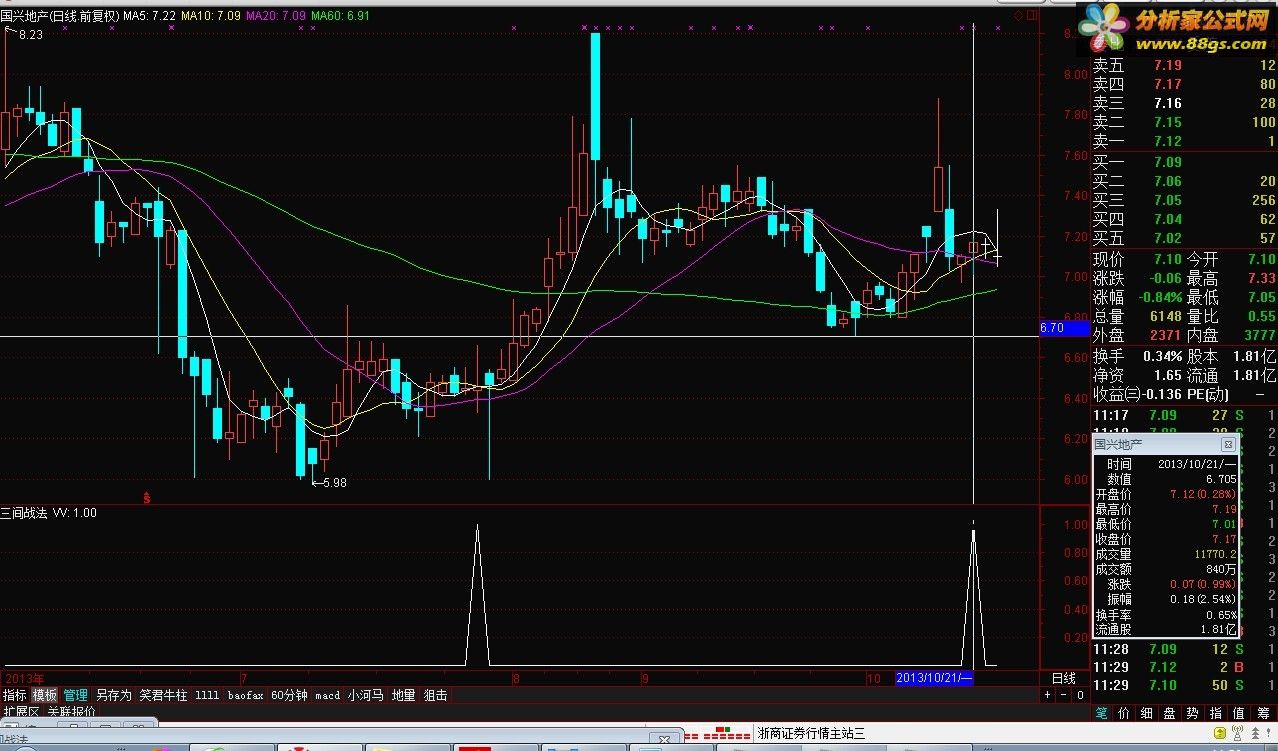
Task: Switch to the 筹 tab
Action: coord(1264,713)
